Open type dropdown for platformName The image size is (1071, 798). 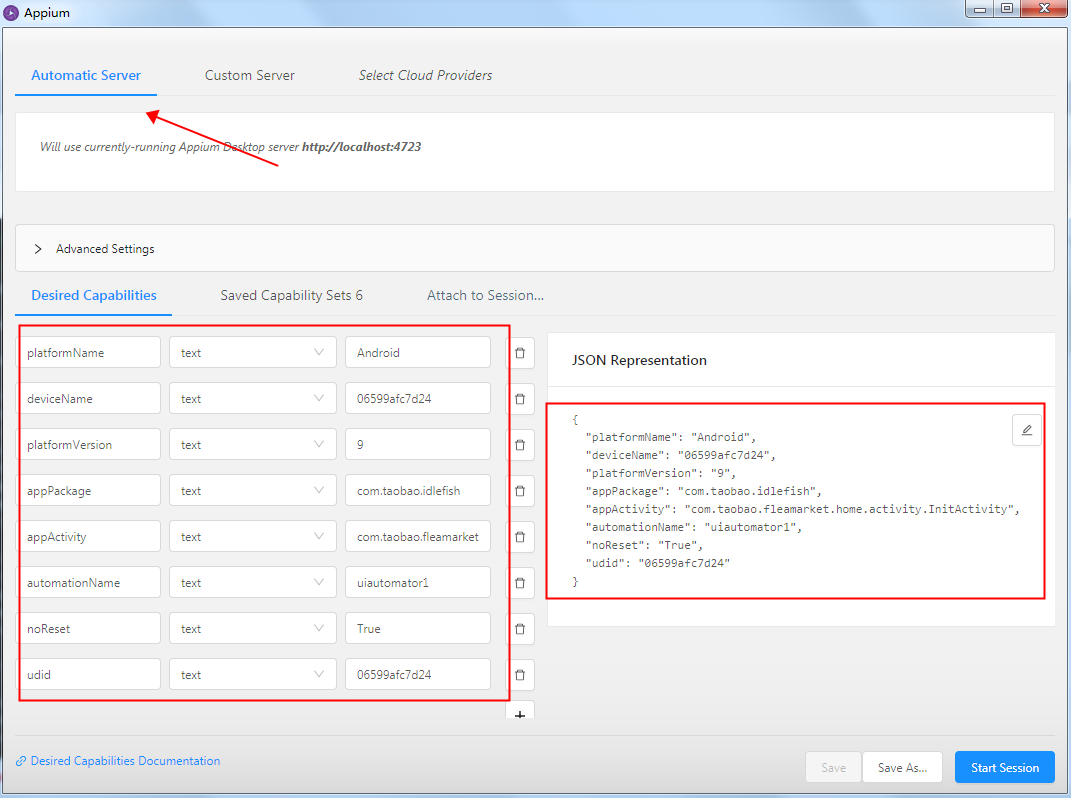click(253, 353)
